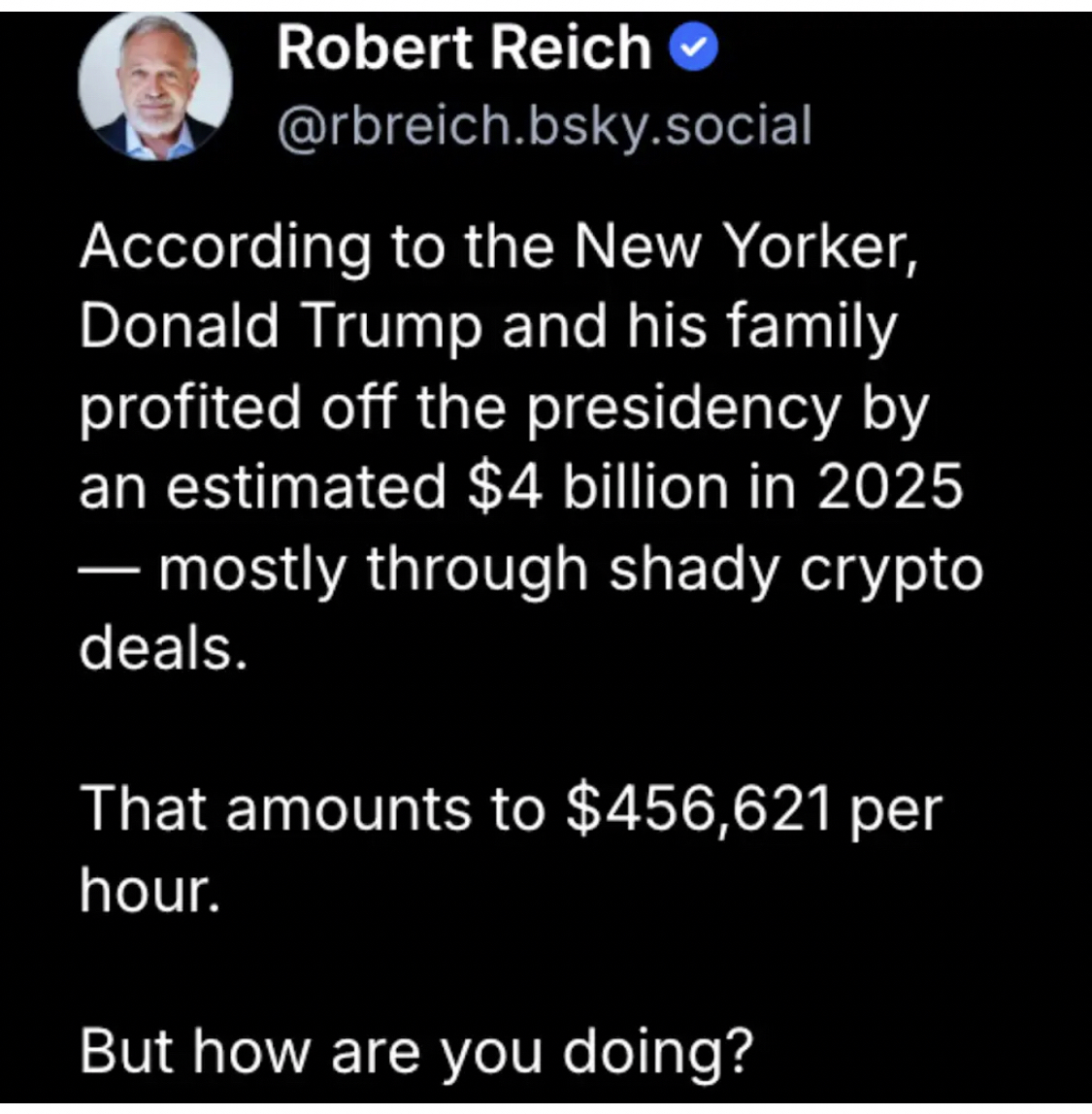Click the "New Yorker" mention
The image size is (1092, 1114).
[x=744, y=246]
